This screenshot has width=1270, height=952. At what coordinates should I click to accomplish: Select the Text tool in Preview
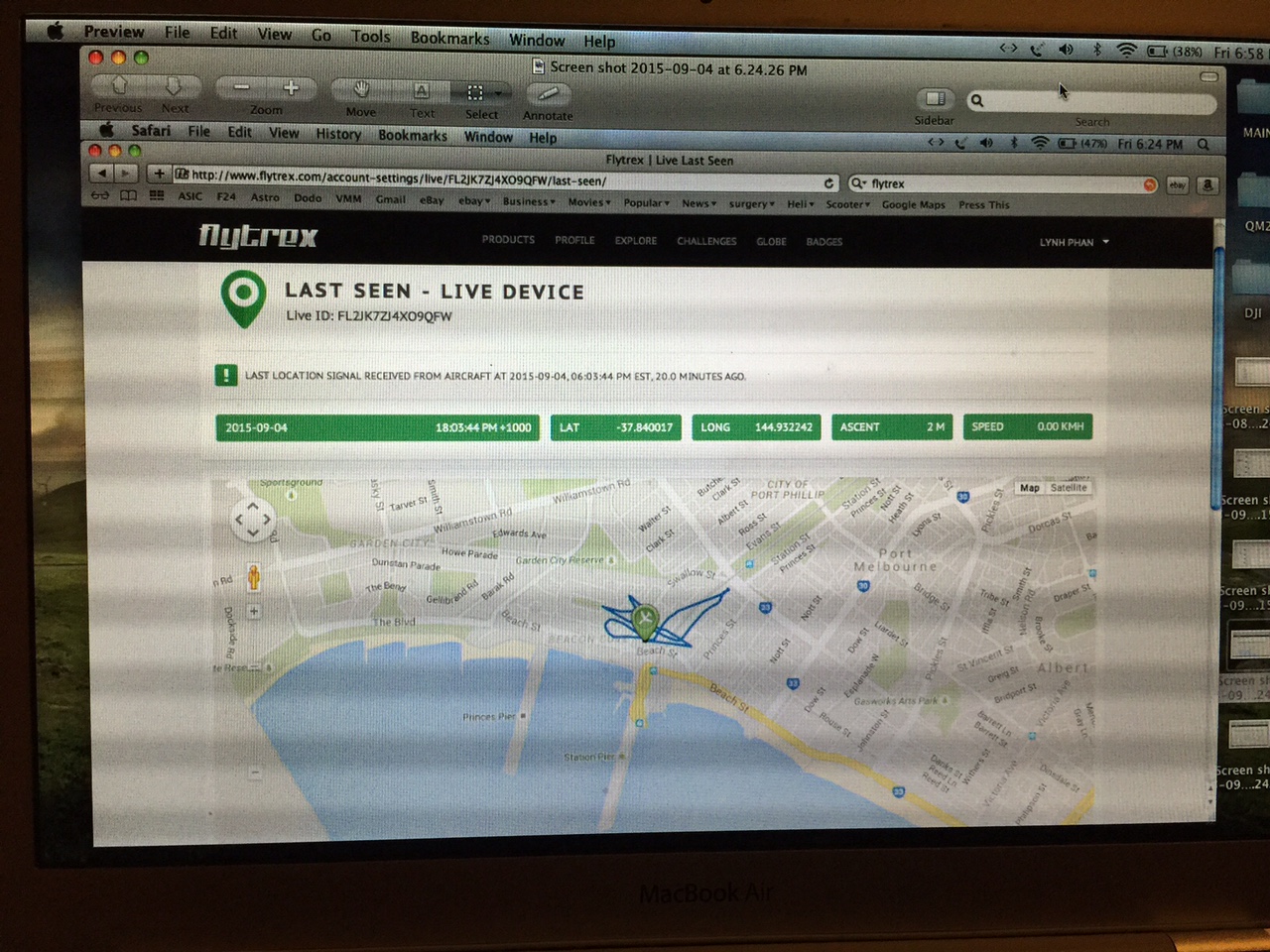pos(422,91)
